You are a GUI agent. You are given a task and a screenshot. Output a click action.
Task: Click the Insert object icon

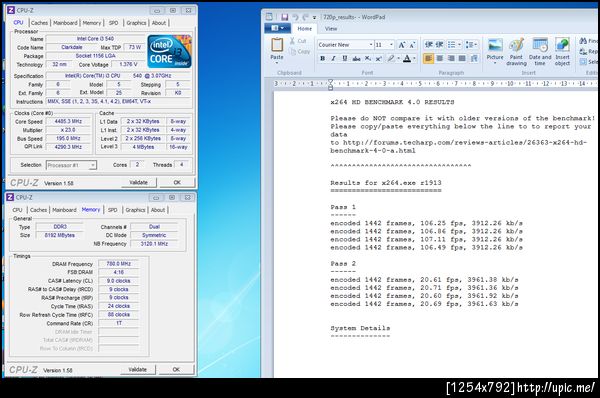(x=562, y=45)
